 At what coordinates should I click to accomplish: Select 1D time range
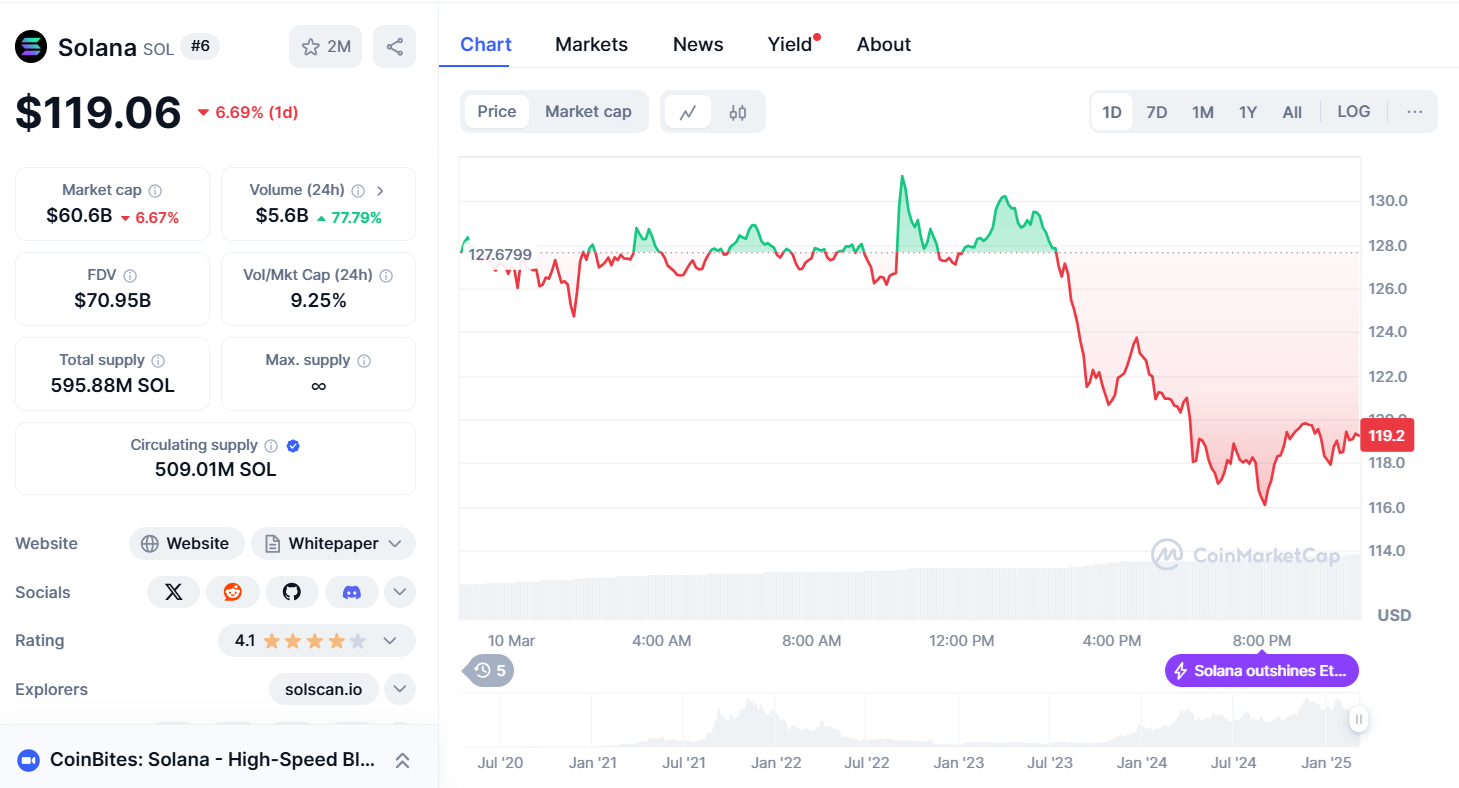click(1112, 112)
